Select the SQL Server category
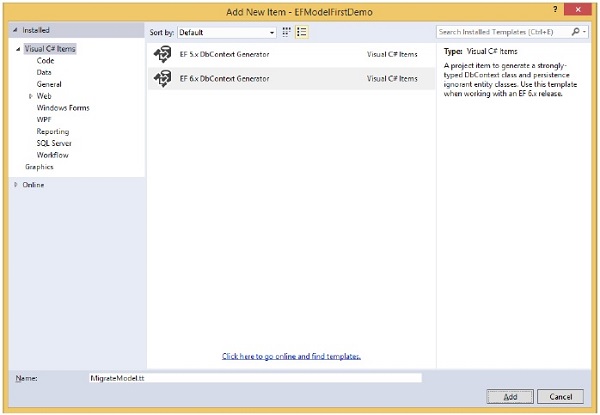Screen dimensions: 600x415 [54, 144]
